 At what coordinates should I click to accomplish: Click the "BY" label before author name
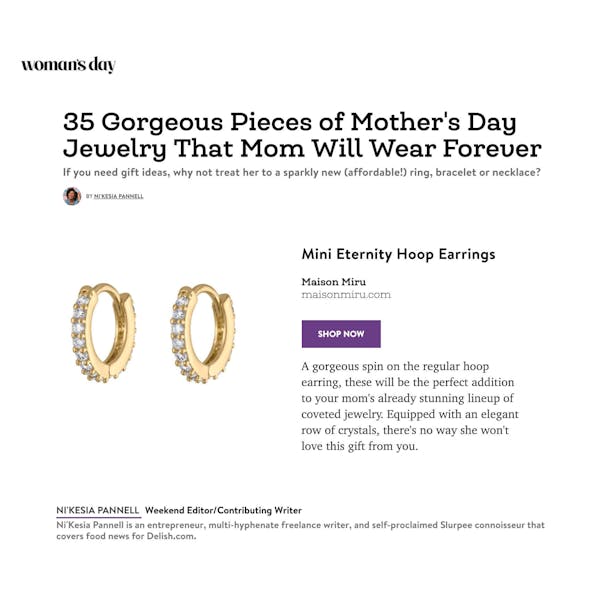[89, 197]
